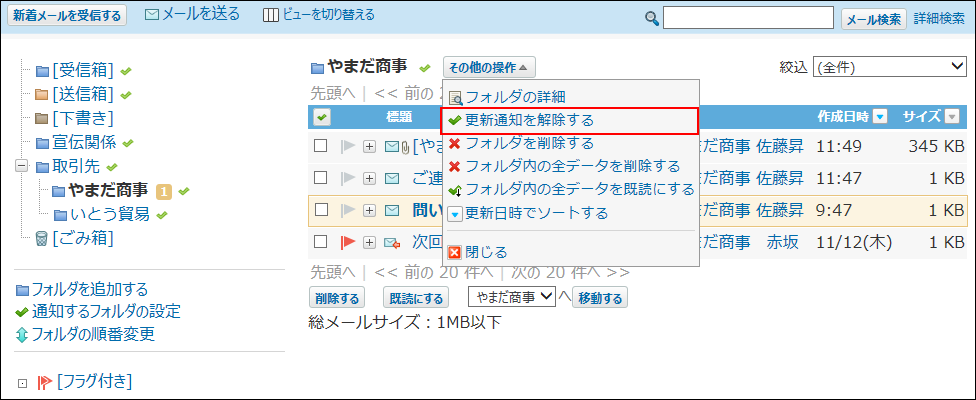Click the green check next to 受信箱
Image resolution: width=976 pixels, height=400 pixels.
pyautogui.click(x=126, y=71)
